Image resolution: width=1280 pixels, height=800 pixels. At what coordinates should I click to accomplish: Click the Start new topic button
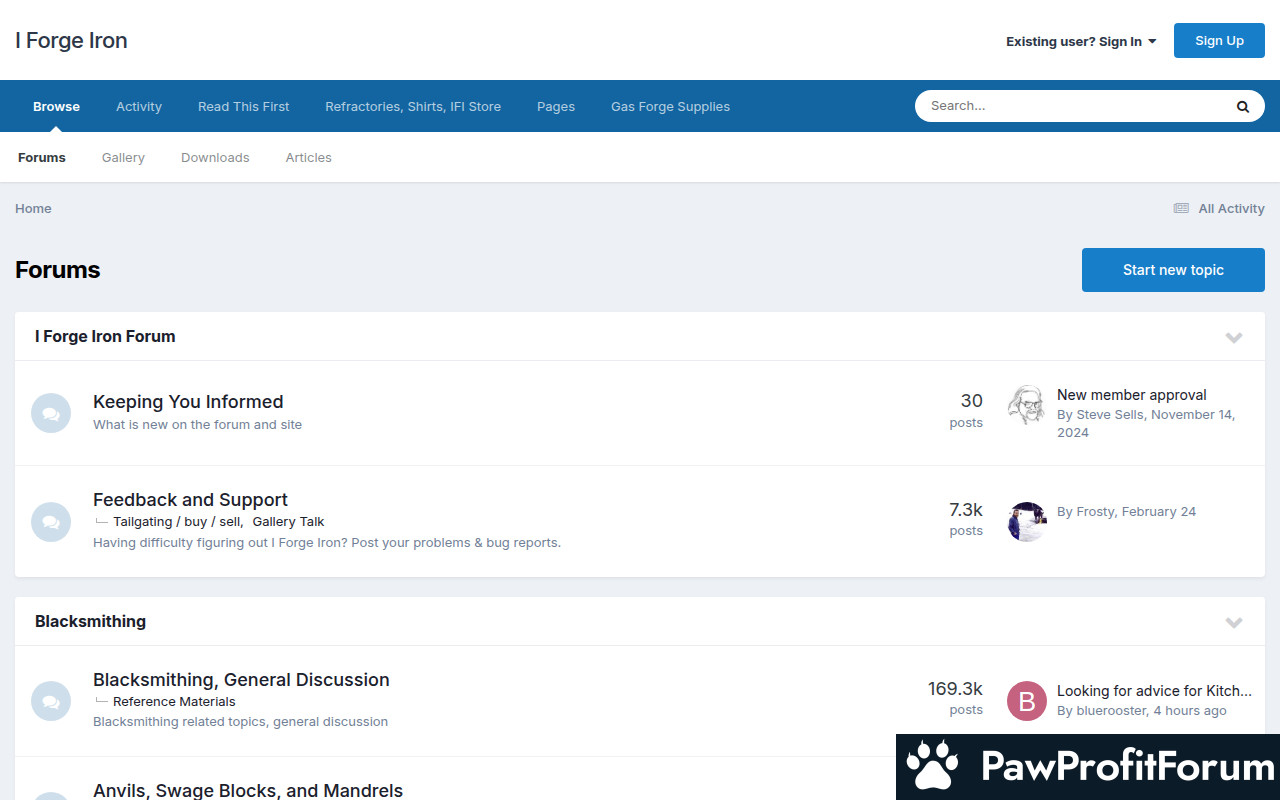[x=1173, y=270]
